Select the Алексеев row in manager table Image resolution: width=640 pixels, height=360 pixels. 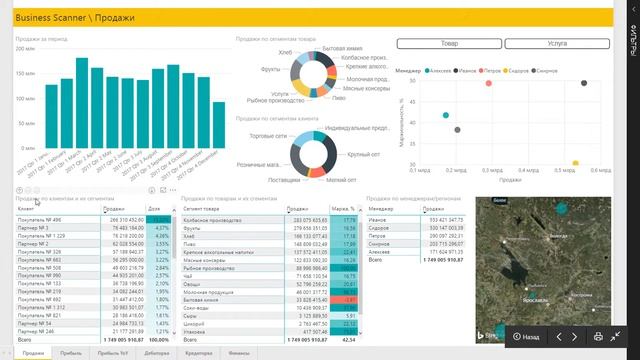pos(416,252)
